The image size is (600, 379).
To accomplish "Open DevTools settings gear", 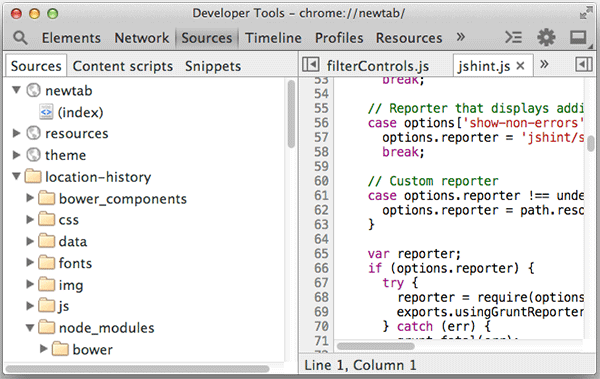I will click(546, 37).
